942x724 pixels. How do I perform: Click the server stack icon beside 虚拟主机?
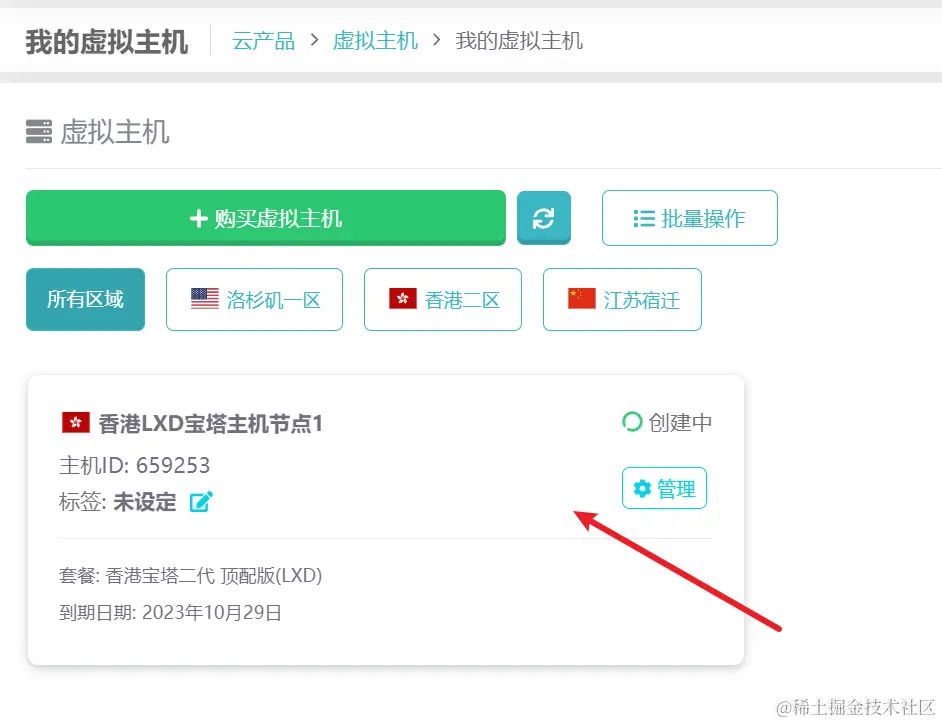(x=39, y=132)
